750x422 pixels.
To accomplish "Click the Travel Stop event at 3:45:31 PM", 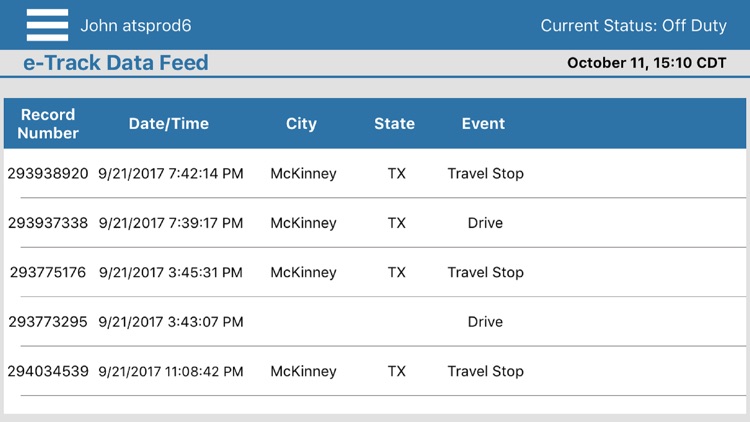I will point(485,272).
